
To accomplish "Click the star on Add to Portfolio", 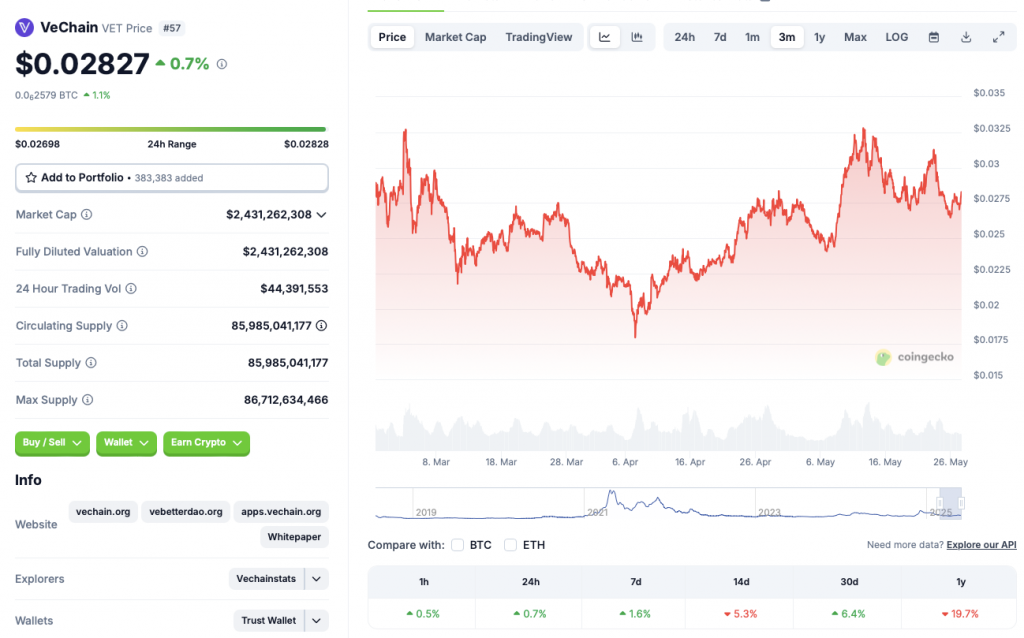I will 32,177.
